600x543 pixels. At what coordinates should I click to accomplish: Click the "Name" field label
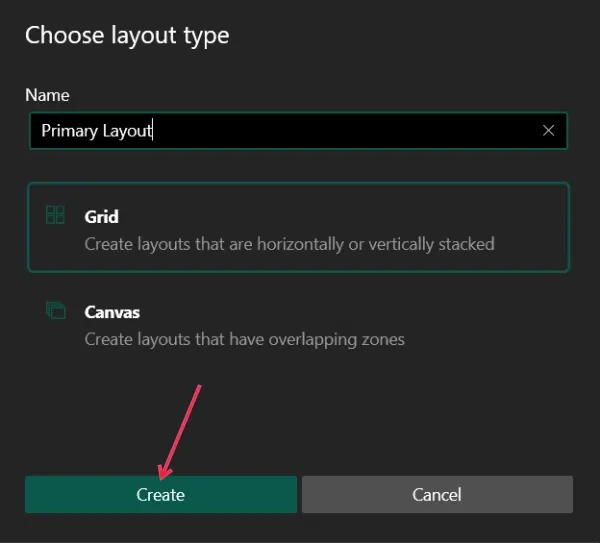(x=47, y=95)
